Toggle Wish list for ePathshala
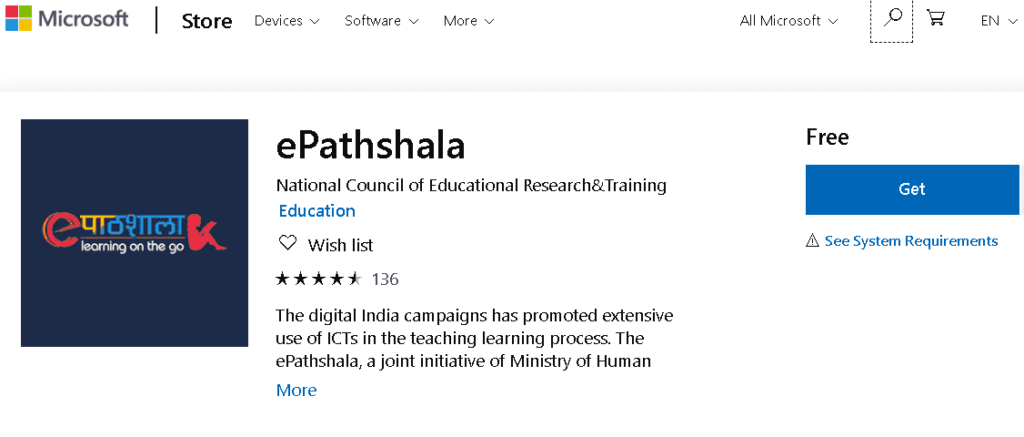The height and width of the screenshot is (437, 1024). pyautogui.click(x=340, y=245)
